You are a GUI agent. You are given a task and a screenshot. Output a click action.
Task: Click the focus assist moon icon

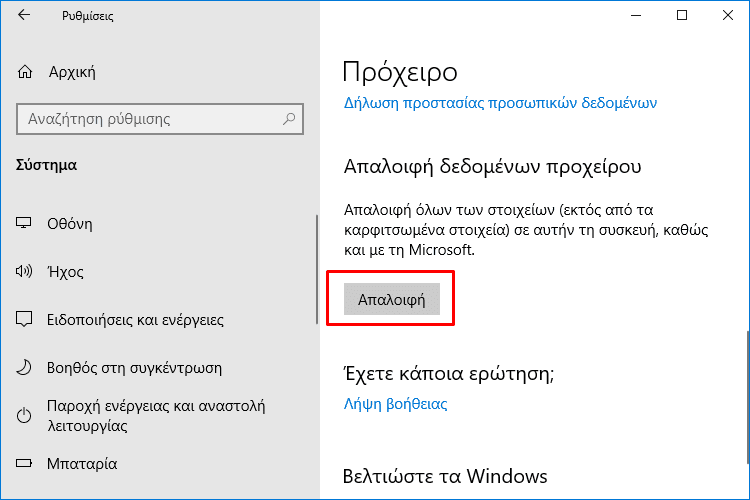tap(24, 367)
